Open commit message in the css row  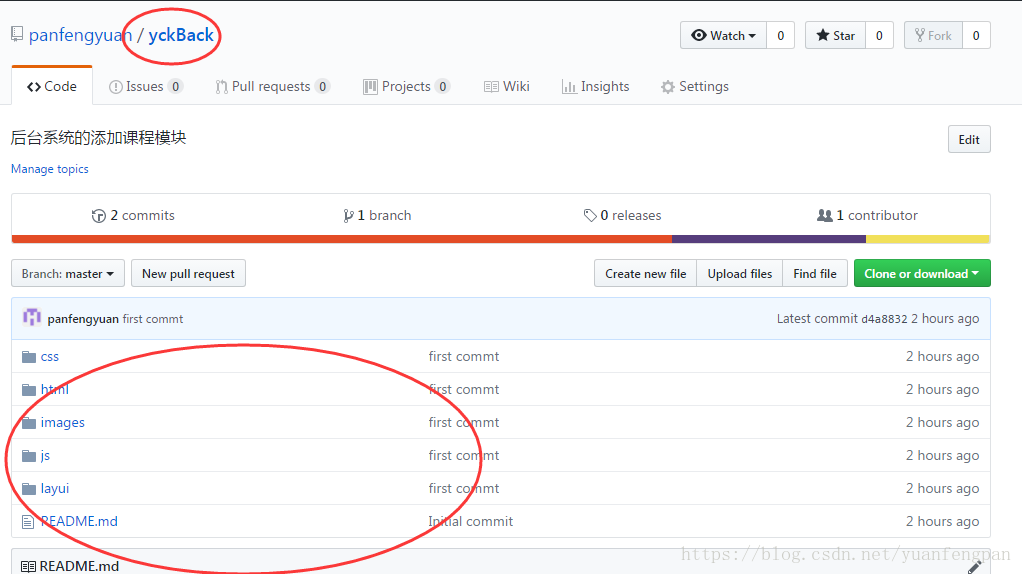click(x=463, y=356)
